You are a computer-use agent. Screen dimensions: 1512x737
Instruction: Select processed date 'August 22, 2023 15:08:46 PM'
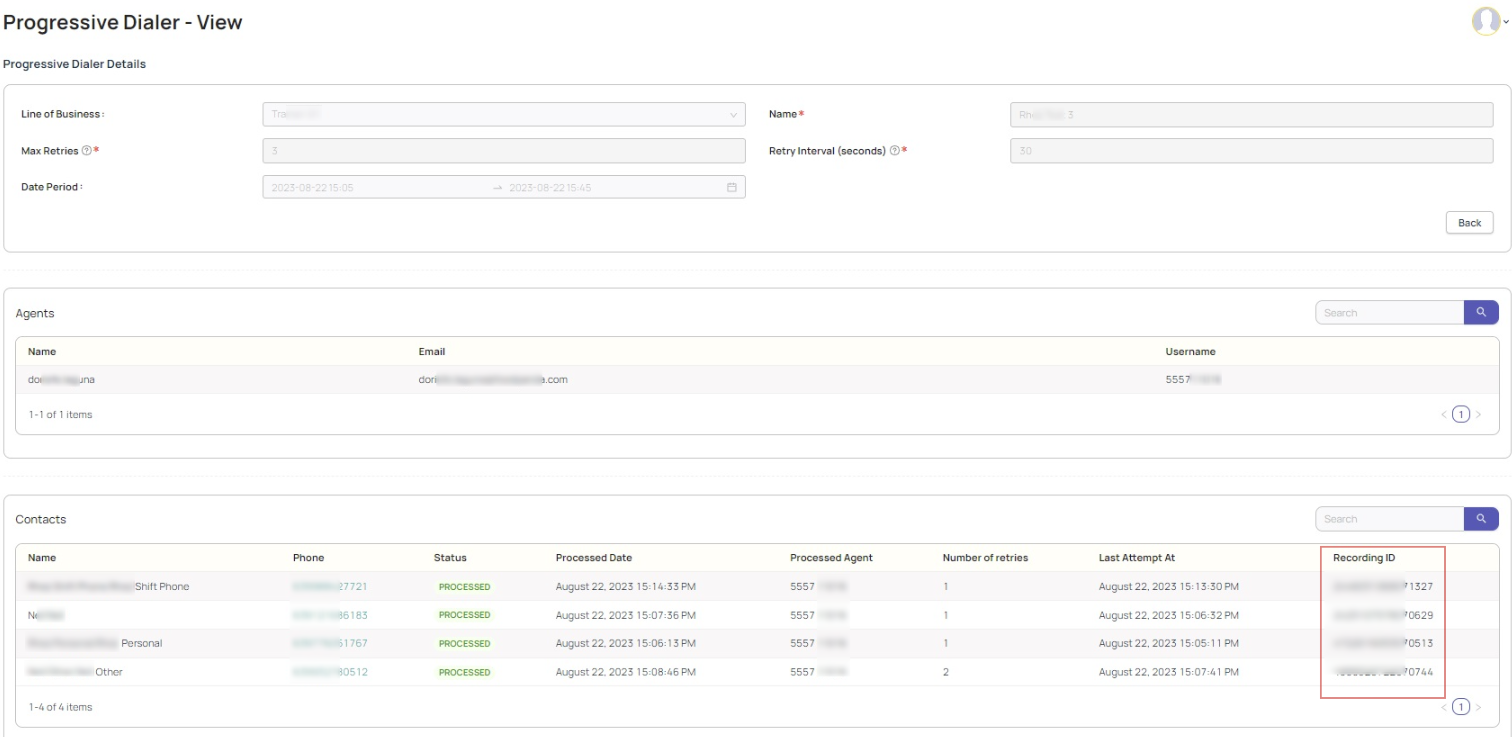626,672
